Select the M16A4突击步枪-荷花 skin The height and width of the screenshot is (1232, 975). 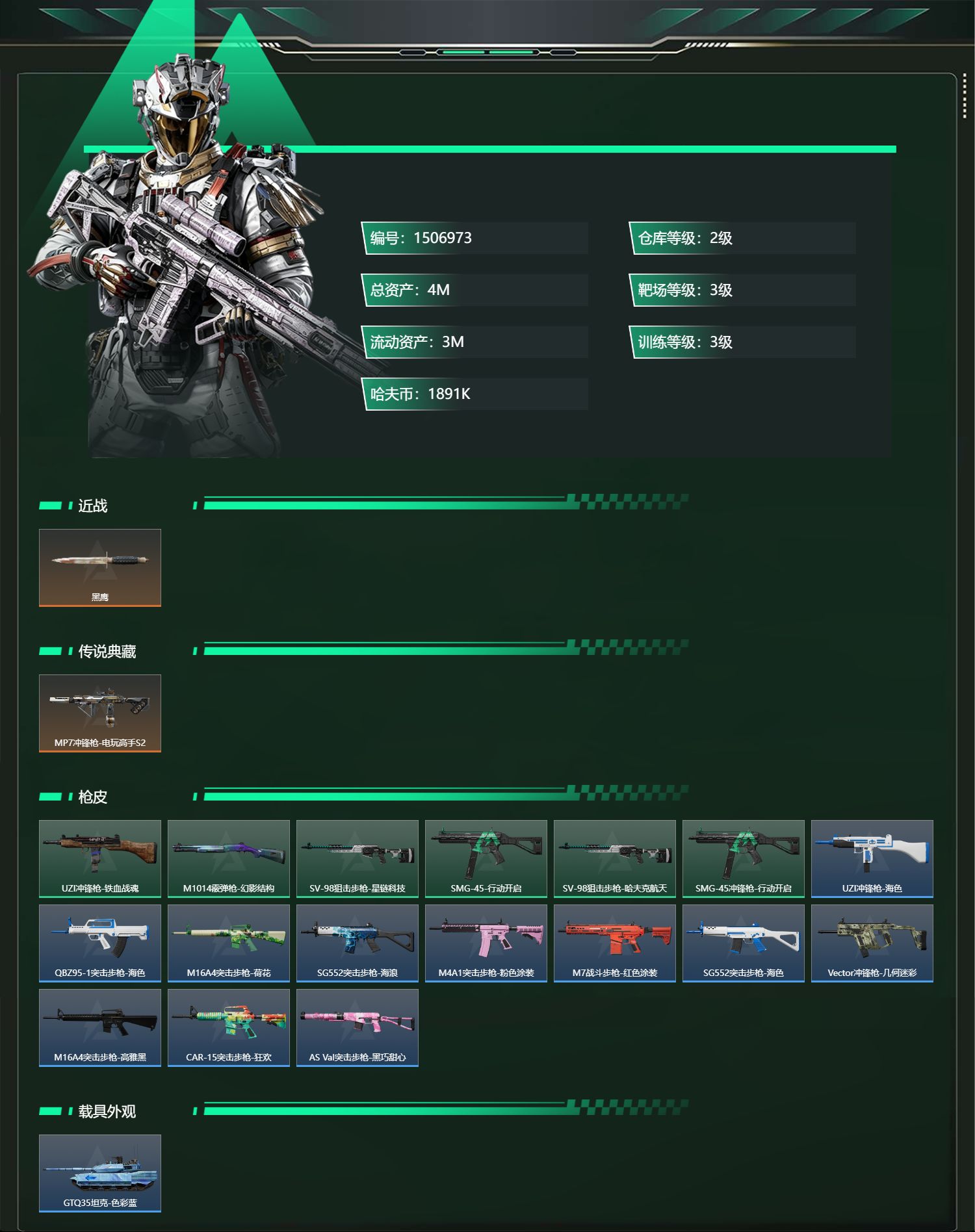tap(229, 943)
